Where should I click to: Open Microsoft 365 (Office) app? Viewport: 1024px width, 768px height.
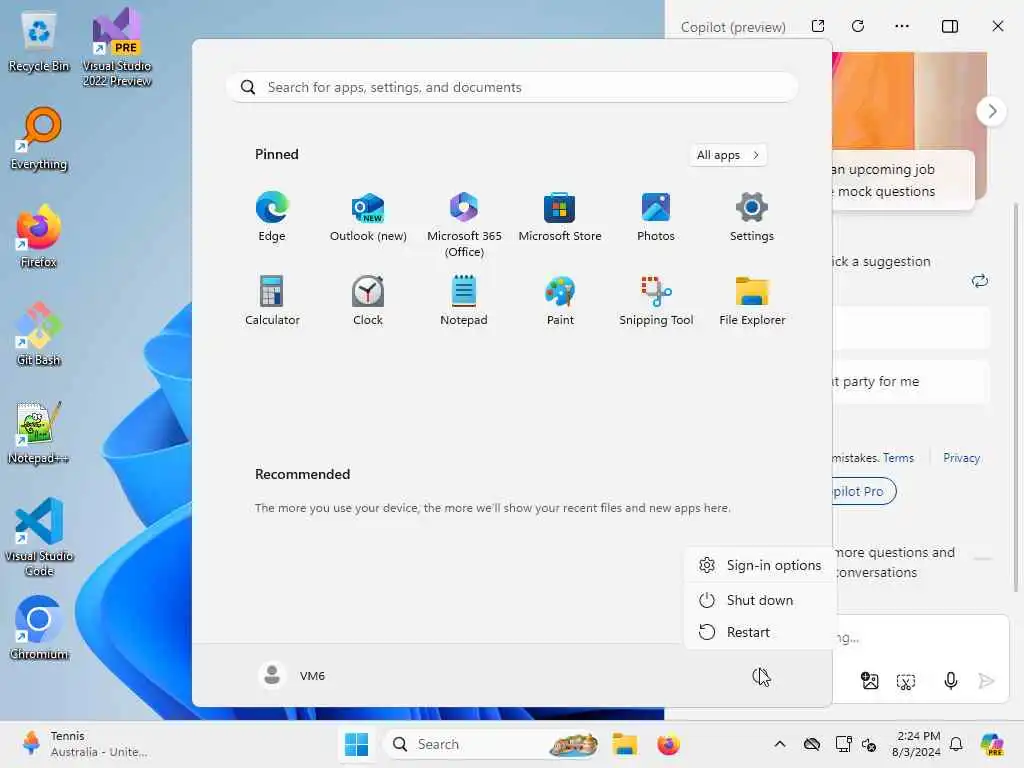tap(464, 225)
